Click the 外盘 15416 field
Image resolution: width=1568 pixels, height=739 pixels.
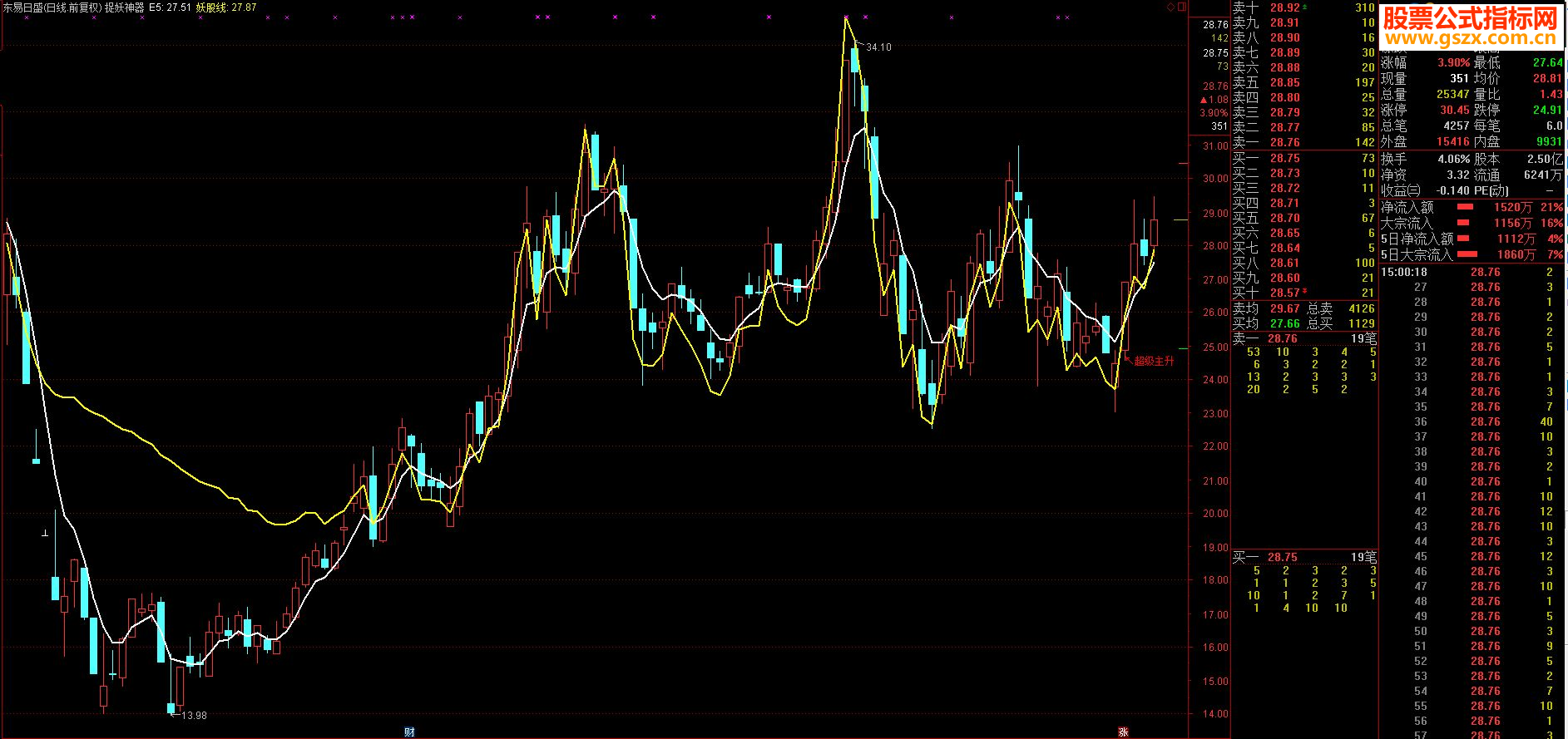click(x=1425, y=141)
